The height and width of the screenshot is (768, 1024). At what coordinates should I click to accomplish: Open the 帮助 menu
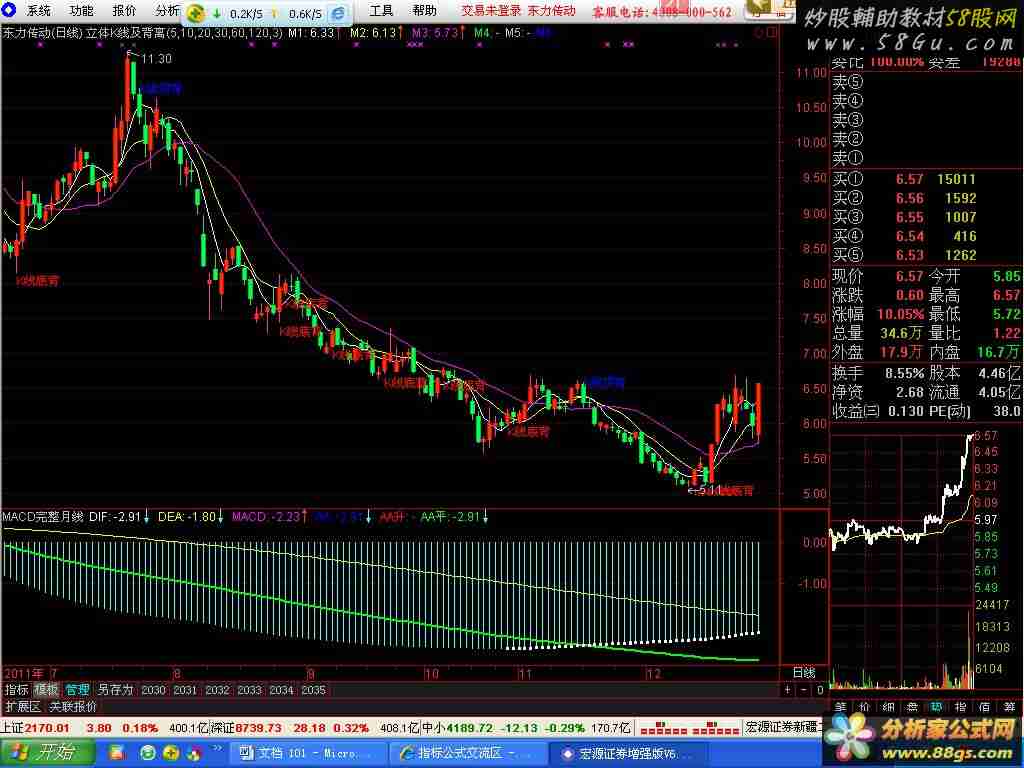424,10
